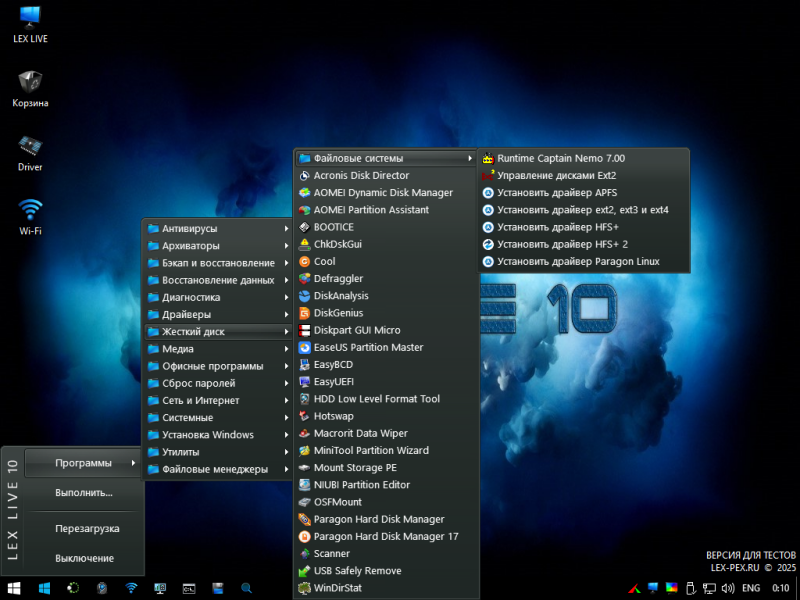This screenshot has height=600, width=800.
Task: Click the Acronis Disk Director icon
Action: pyautogui.click(x=305, y=176)
